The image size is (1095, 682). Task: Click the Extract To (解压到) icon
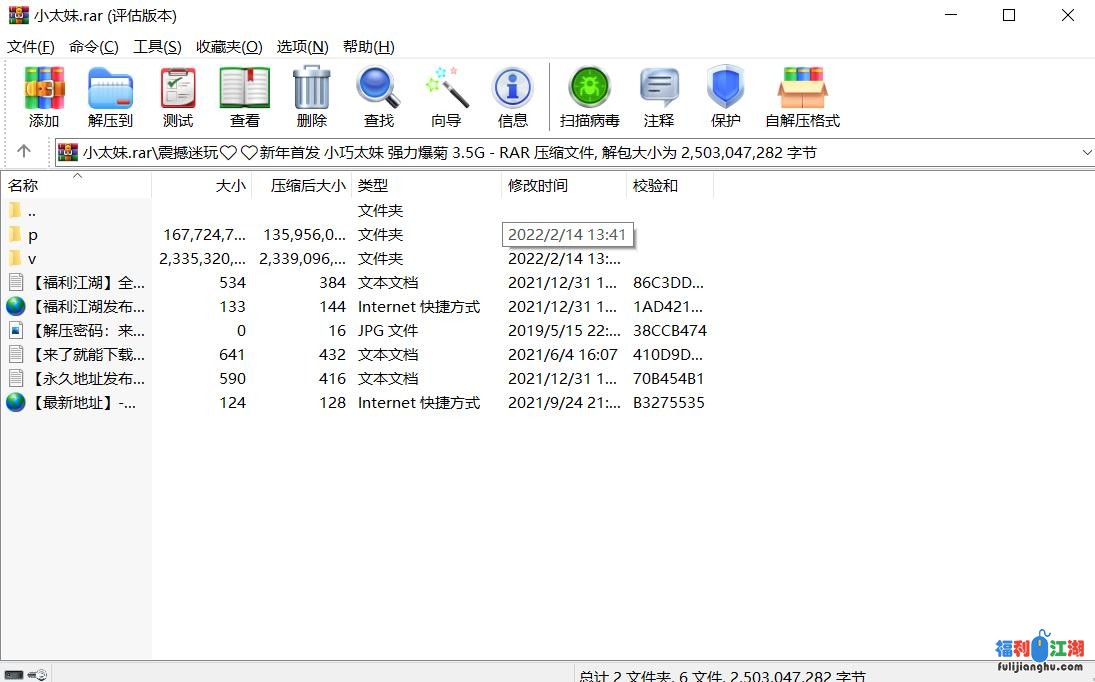[x=110, y=97]
